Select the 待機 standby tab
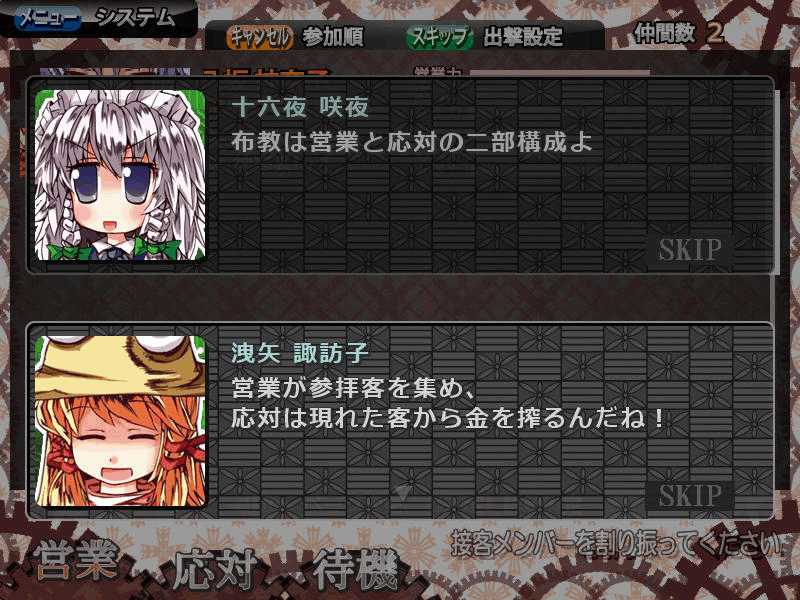The image size is (800, 600). (355, 568)
